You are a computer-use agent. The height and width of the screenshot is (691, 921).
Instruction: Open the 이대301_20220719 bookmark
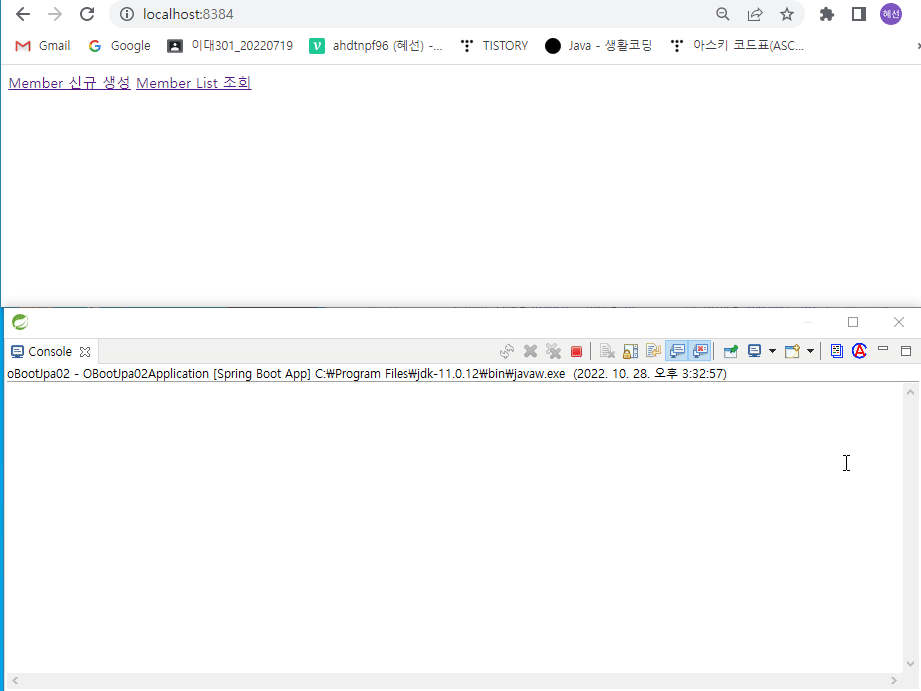(x=230, y=46)
